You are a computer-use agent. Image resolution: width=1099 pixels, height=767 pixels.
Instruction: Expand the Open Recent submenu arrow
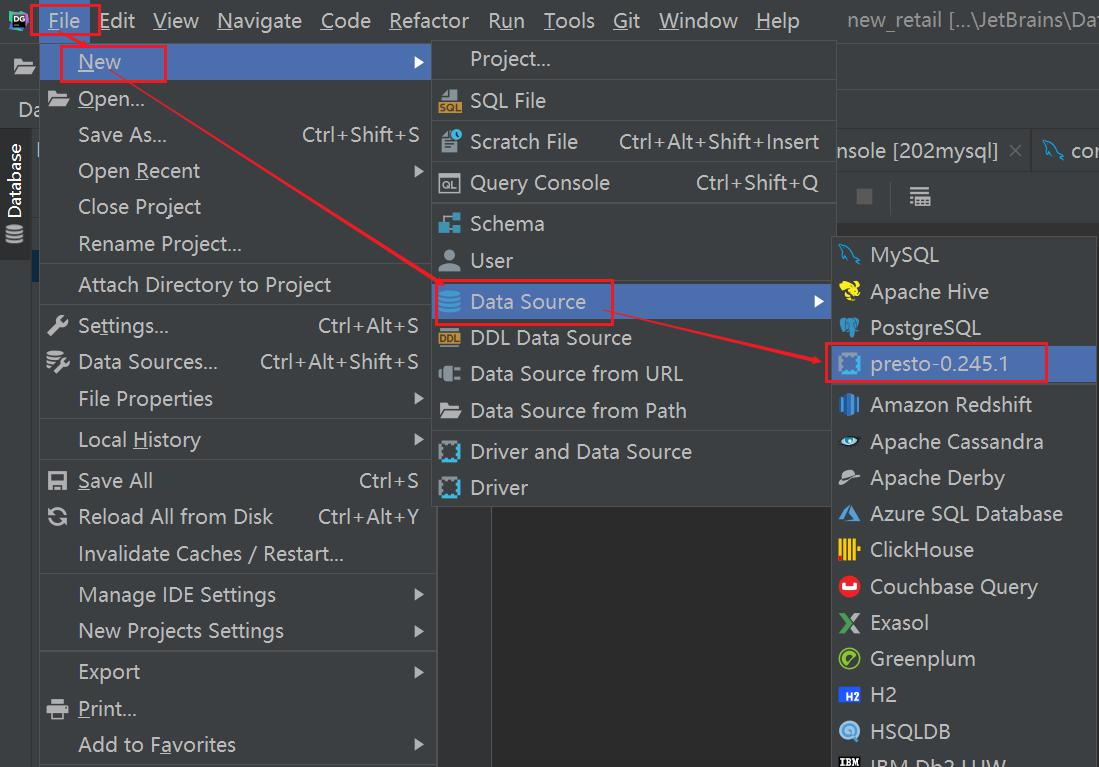coord(418,171)
